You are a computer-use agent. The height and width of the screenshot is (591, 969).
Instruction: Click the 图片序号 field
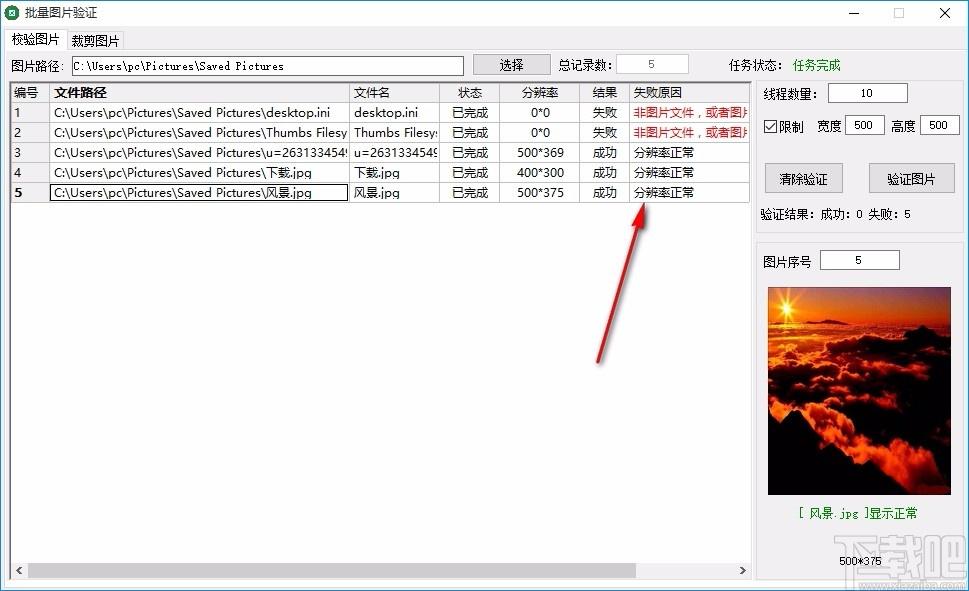859,260
